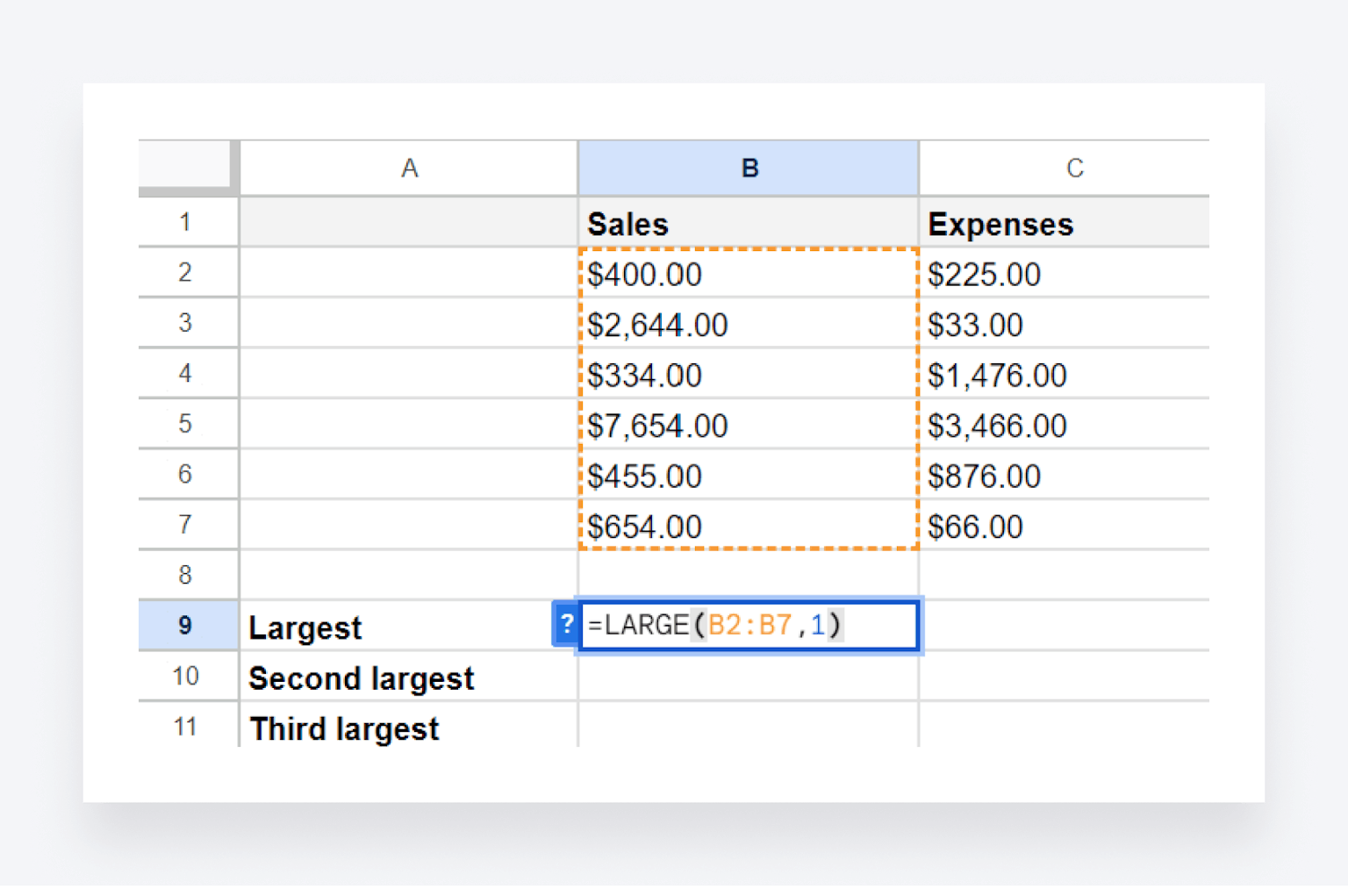Select row number 1

(x=186, y=222)
